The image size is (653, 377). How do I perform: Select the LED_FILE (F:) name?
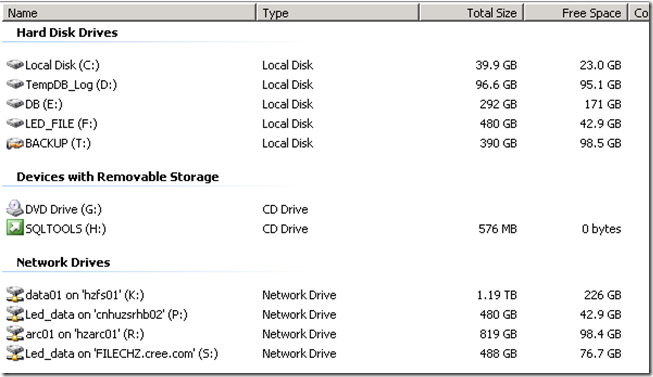(61, 124)
